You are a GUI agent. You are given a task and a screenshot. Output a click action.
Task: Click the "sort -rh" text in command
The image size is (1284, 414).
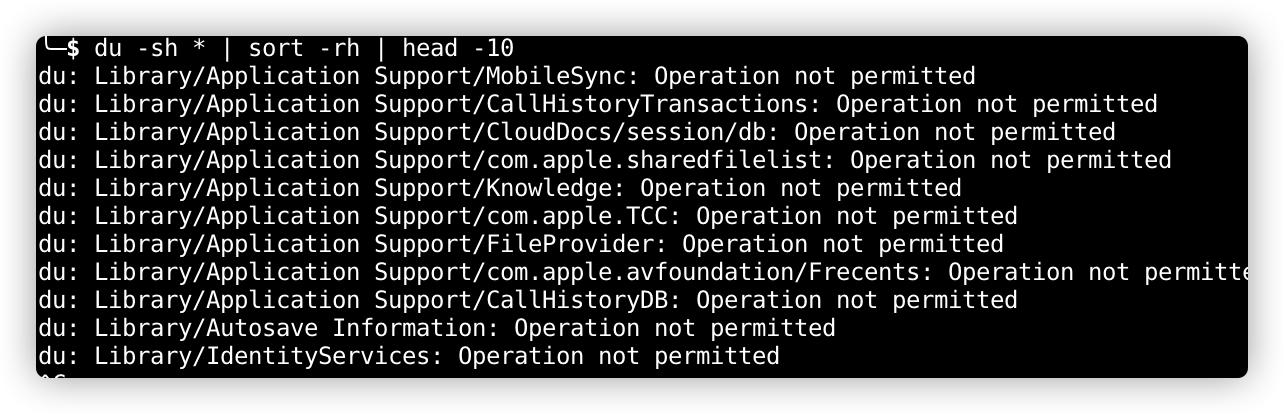pyautogui.click(x=304, y=48)
